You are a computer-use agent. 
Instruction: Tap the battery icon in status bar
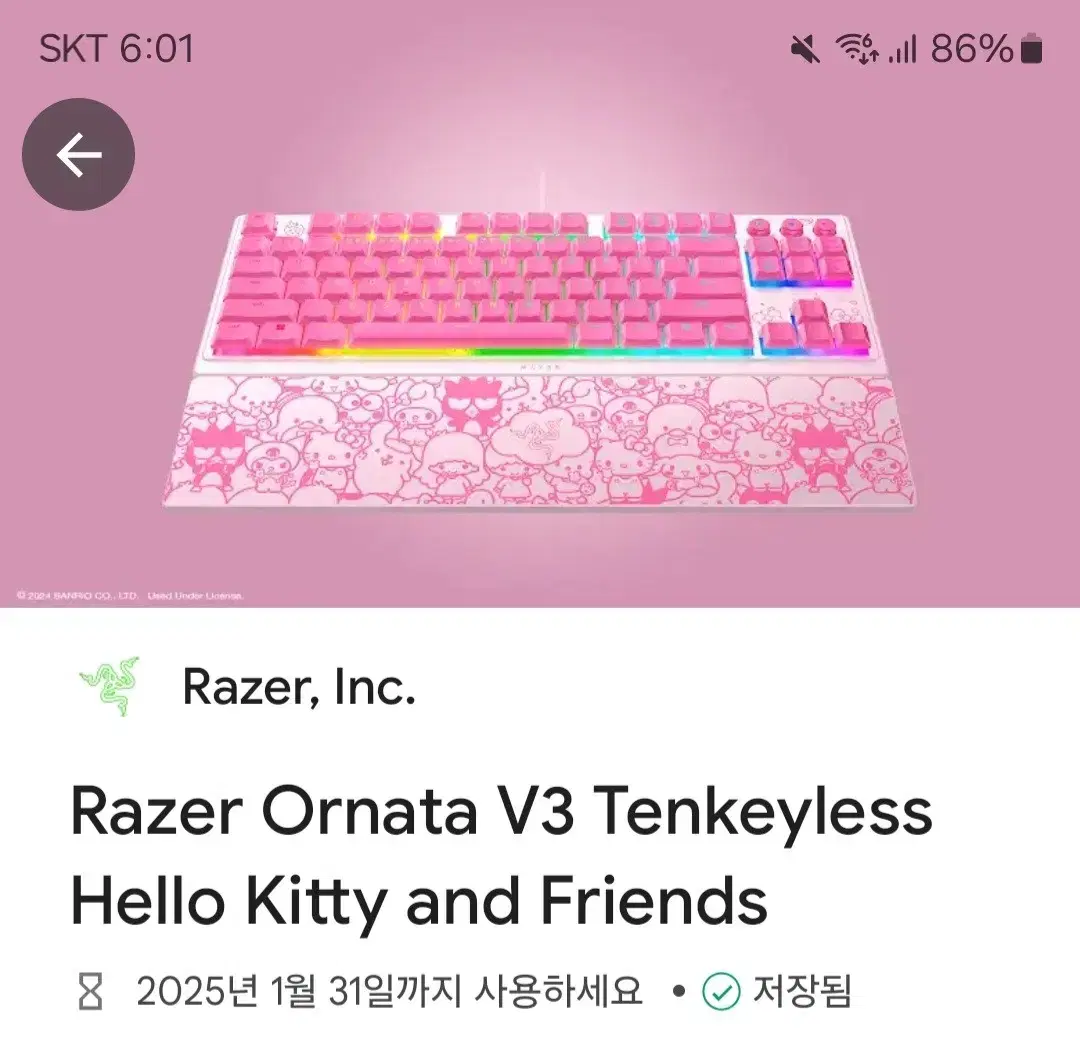point(1031,49)
